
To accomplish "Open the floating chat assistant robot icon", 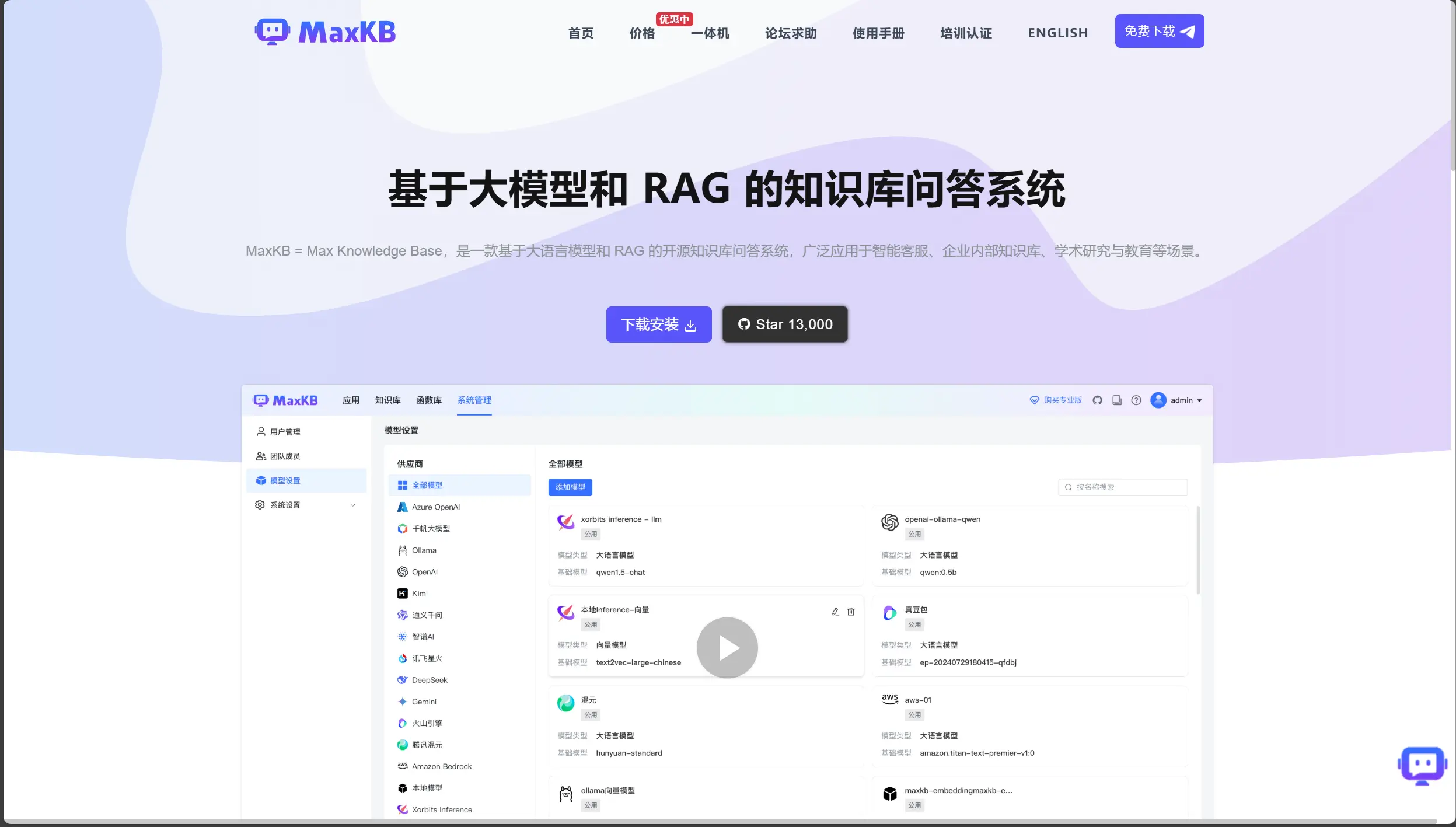I will tap(1422, 765).
